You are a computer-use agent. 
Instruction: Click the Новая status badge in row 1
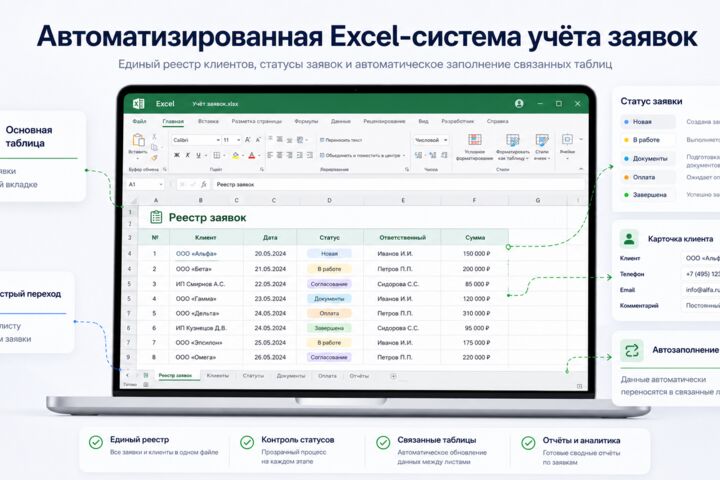click(x=329, y=254)
